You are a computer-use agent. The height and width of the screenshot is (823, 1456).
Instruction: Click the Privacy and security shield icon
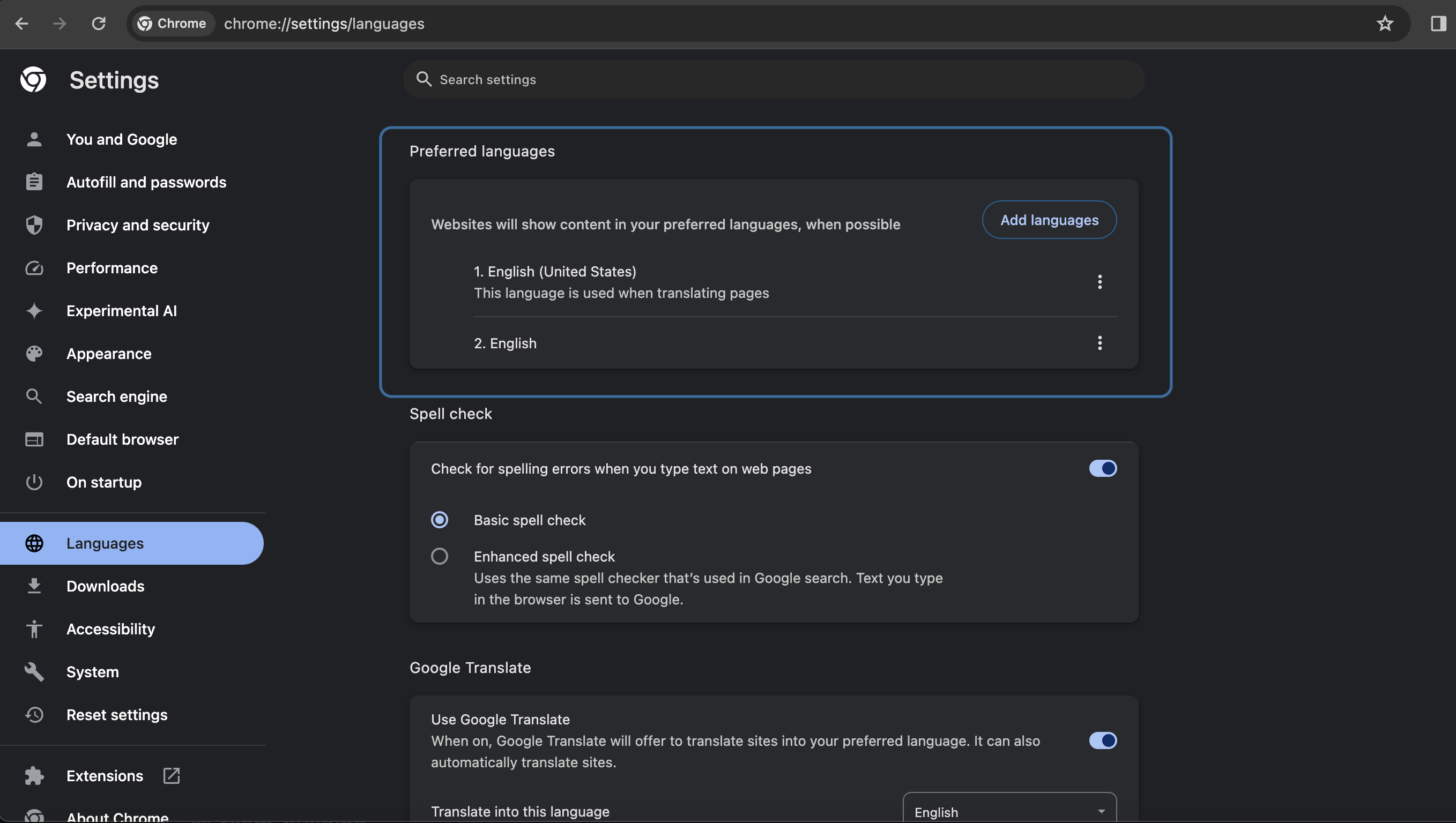coord(34,225)
